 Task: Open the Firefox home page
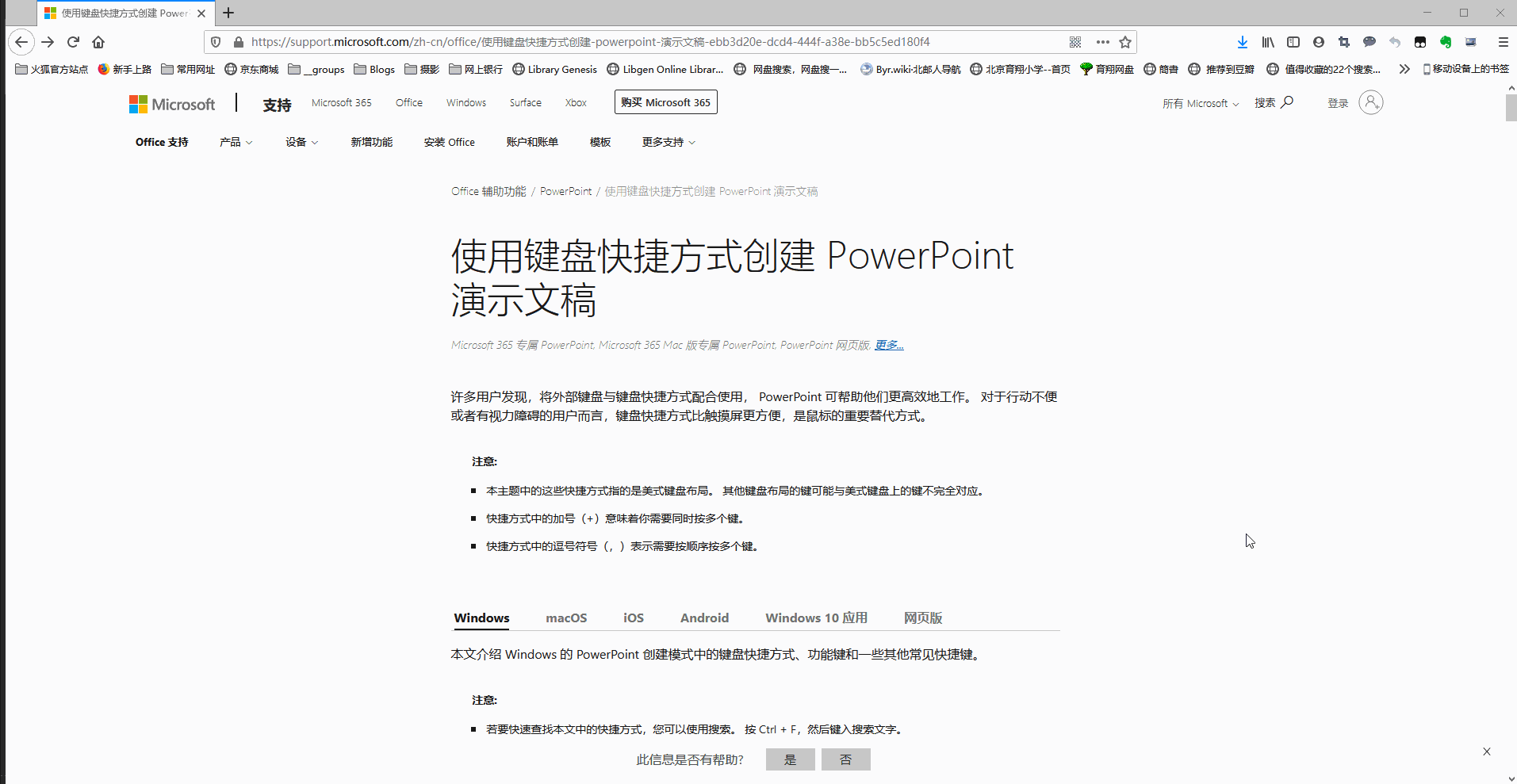coord(98,42)
